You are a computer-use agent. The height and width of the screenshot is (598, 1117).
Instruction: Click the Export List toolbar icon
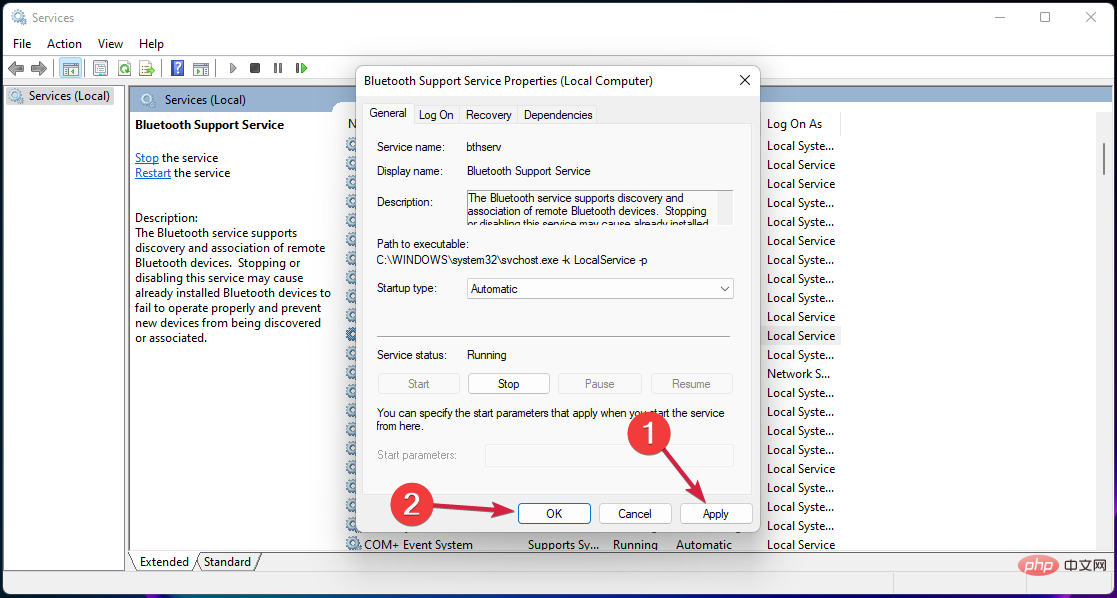(147, 68)
